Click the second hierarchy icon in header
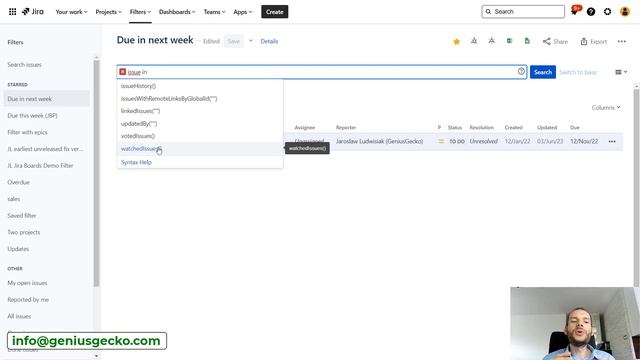This screenshot has width=640, height=360. tap(491, 41)
